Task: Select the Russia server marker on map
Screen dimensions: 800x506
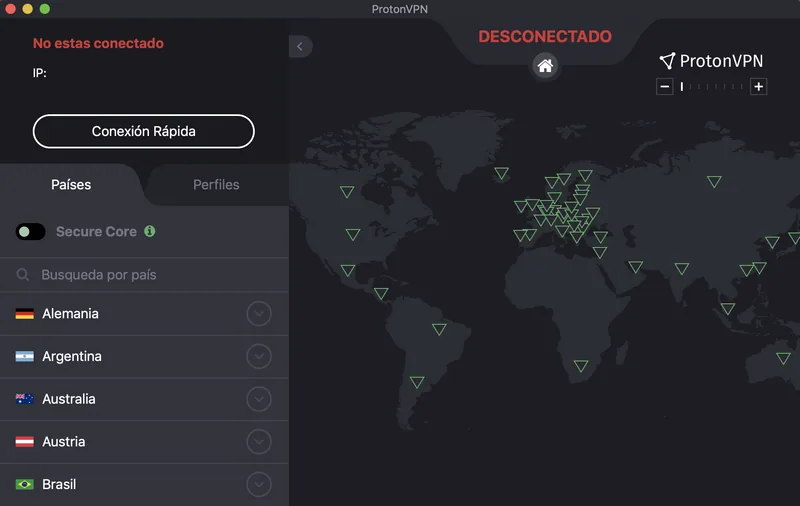Action: (x=714, y=181)
